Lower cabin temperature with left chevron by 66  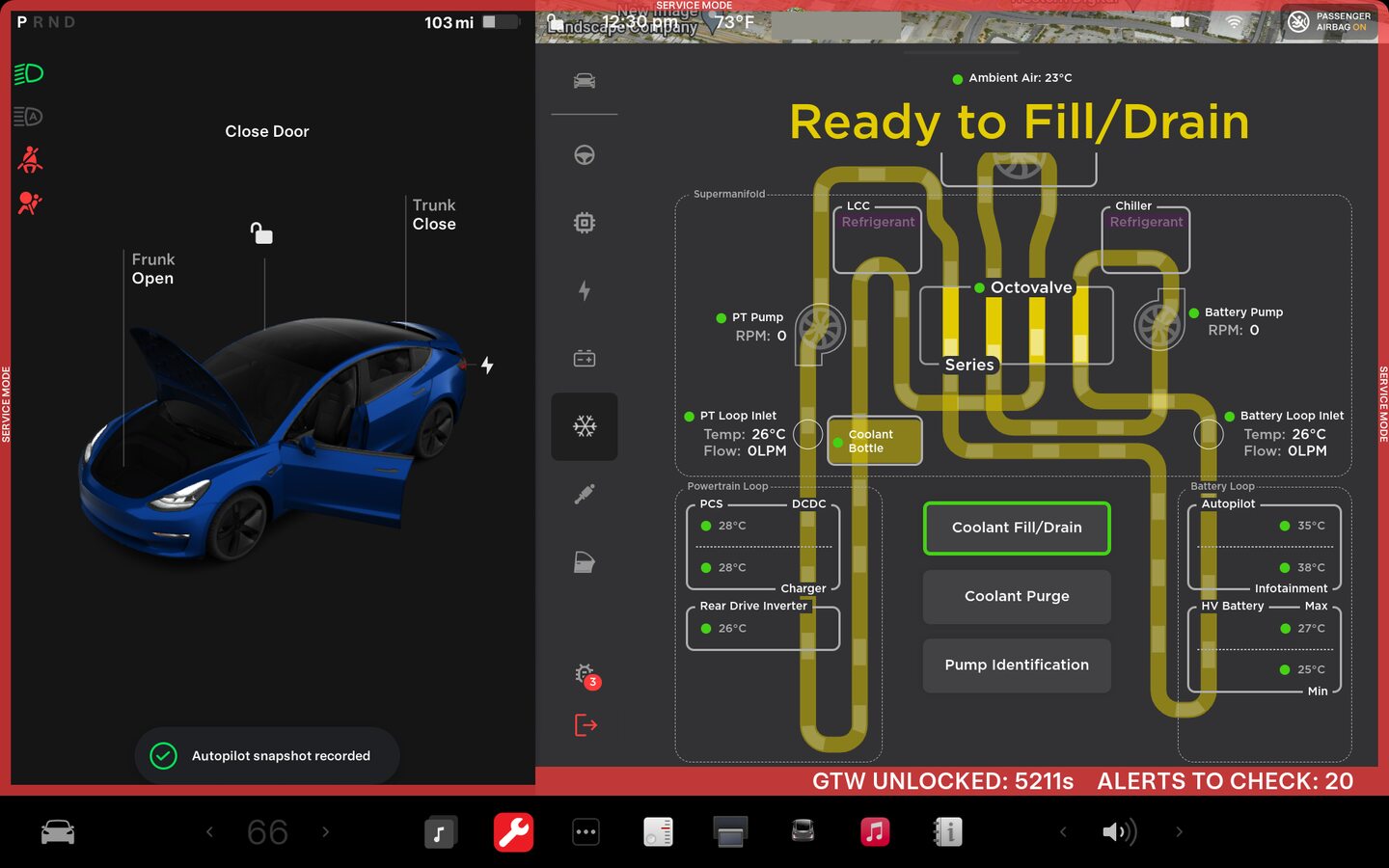(209, 831)
